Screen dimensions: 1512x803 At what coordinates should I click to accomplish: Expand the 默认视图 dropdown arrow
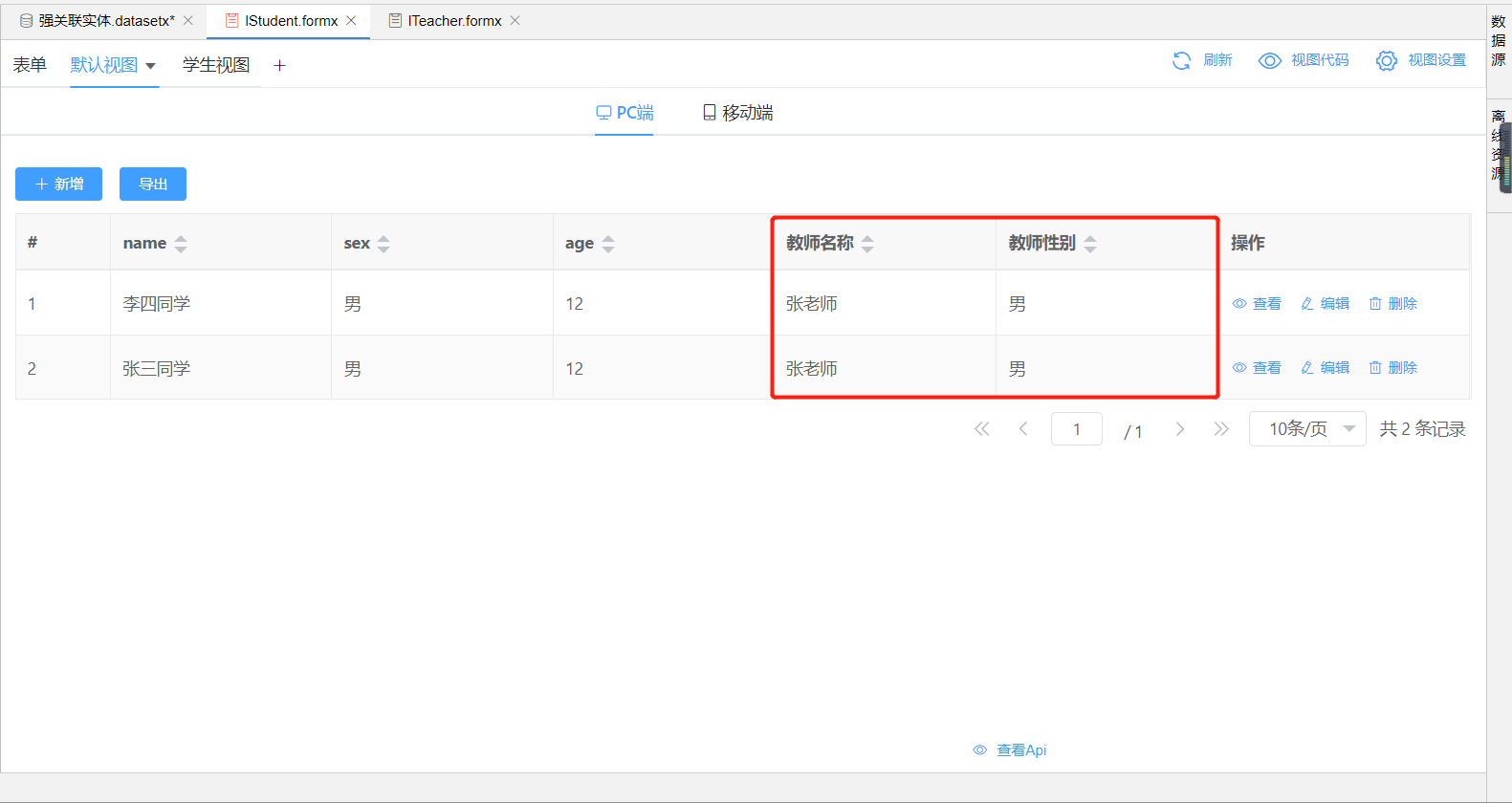(x=150, y=66)
